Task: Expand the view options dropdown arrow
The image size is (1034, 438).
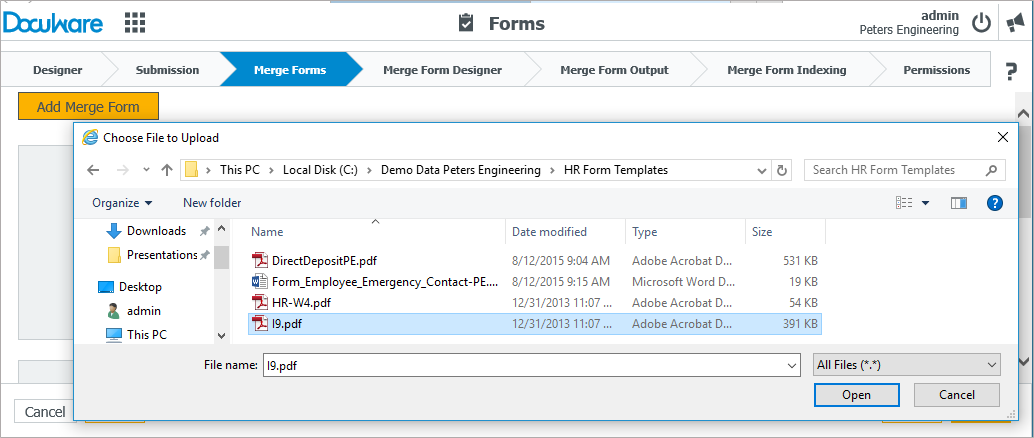Action: tap(925, 203)
